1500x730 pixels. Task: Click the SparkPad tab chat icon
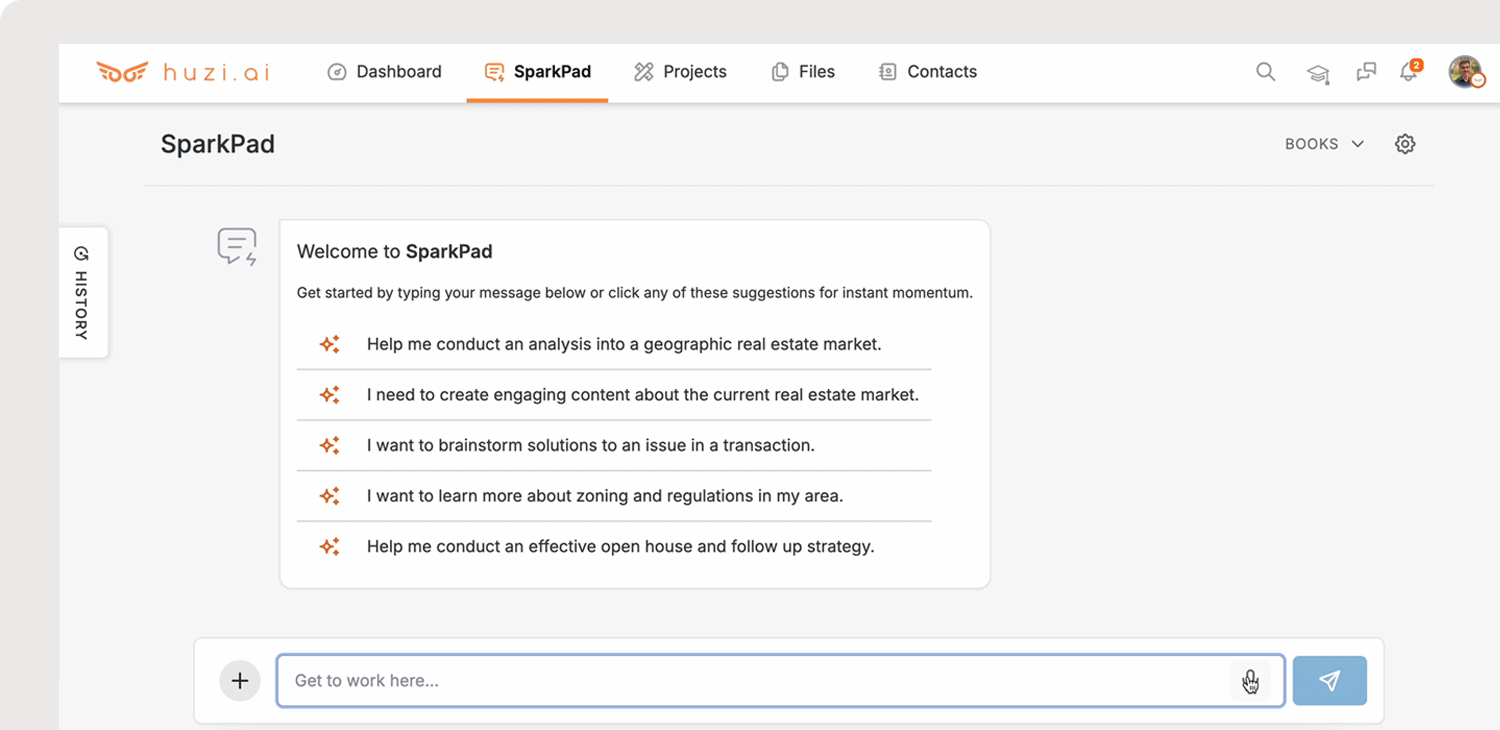pyautogui.click(x=494, y=72)
